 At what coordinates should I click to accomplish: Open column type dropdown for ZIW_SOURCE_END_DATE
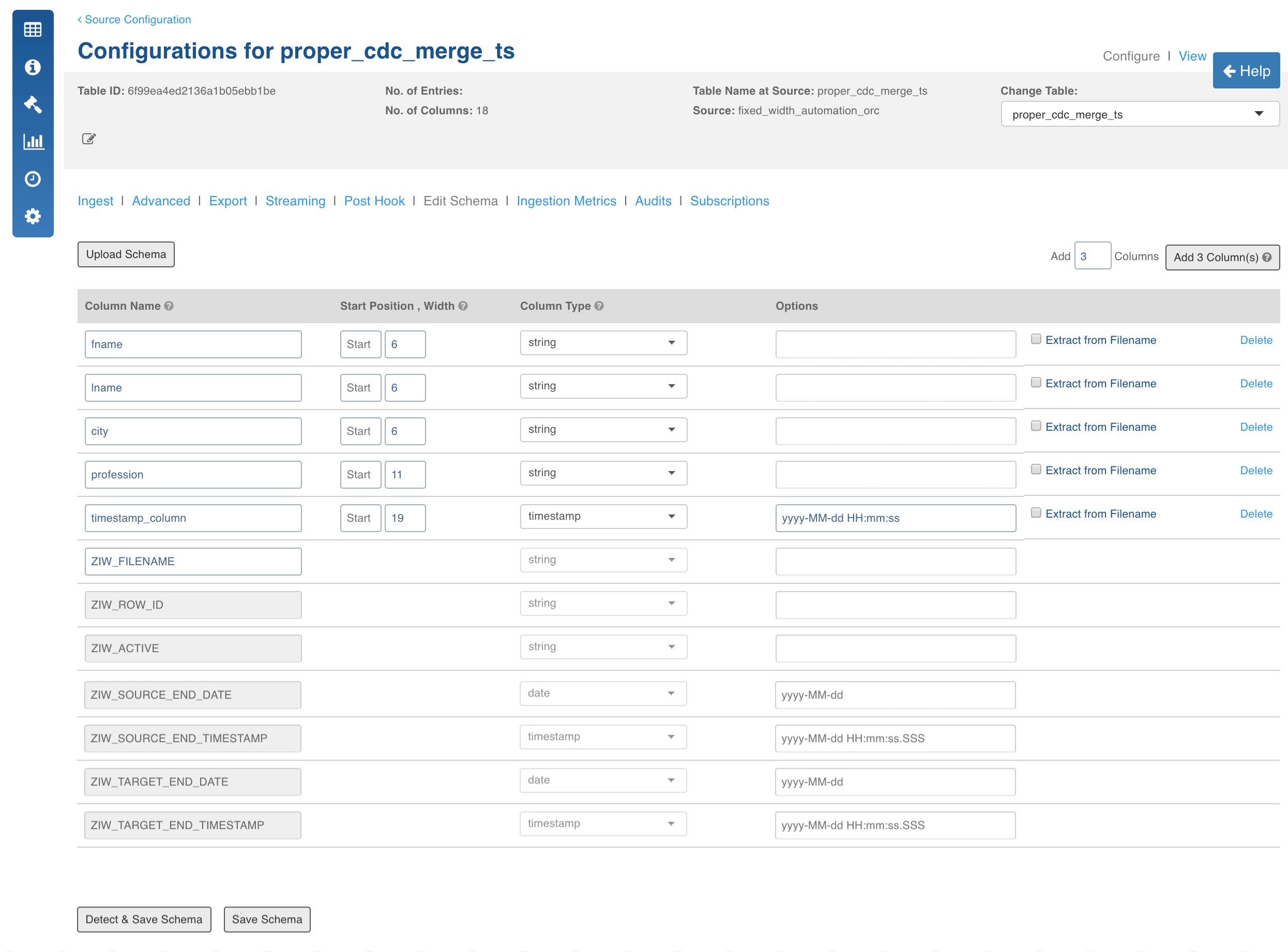pyautogui.click(x=603, y=693)
